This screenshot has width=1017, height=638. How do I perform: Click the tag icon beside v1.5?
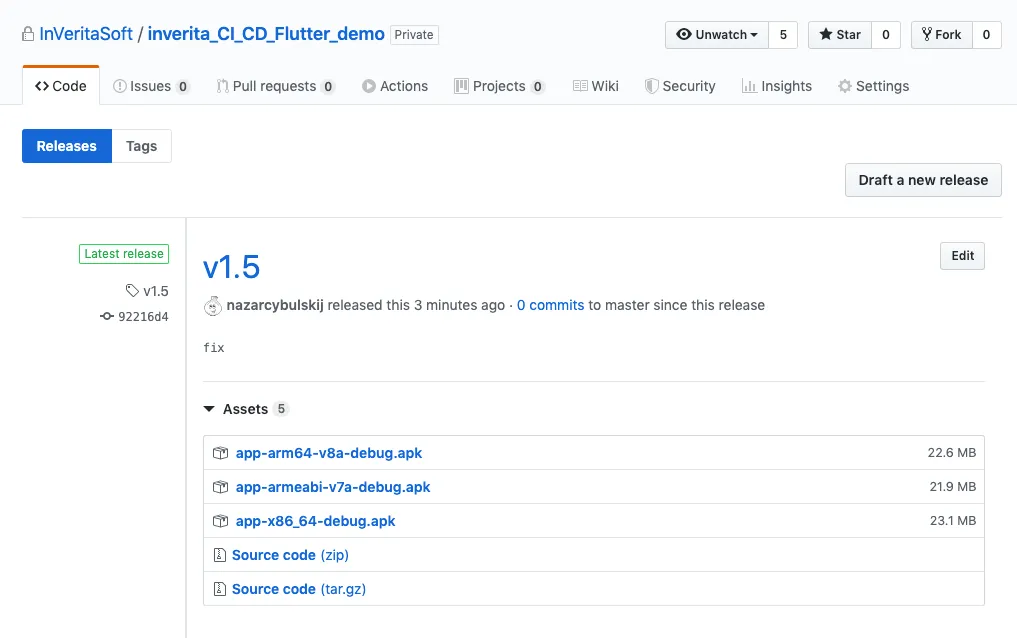pos(132,290)
